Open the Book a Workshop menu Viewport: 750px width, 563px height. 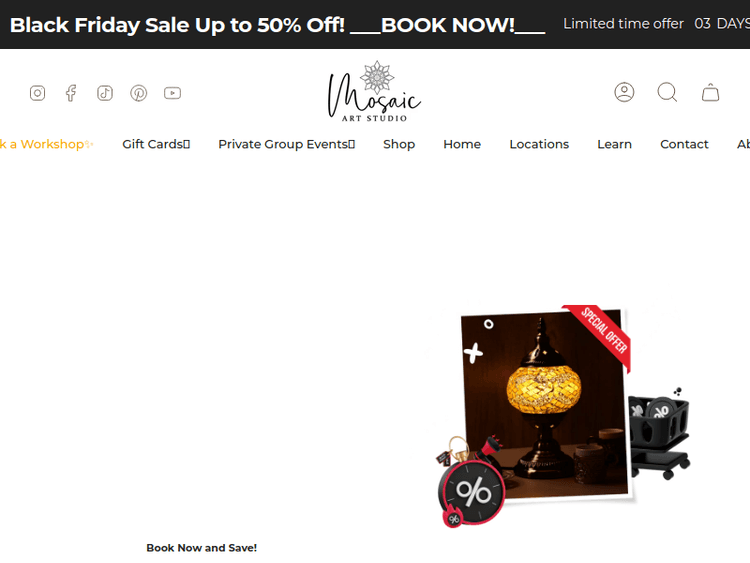point(46,144)
